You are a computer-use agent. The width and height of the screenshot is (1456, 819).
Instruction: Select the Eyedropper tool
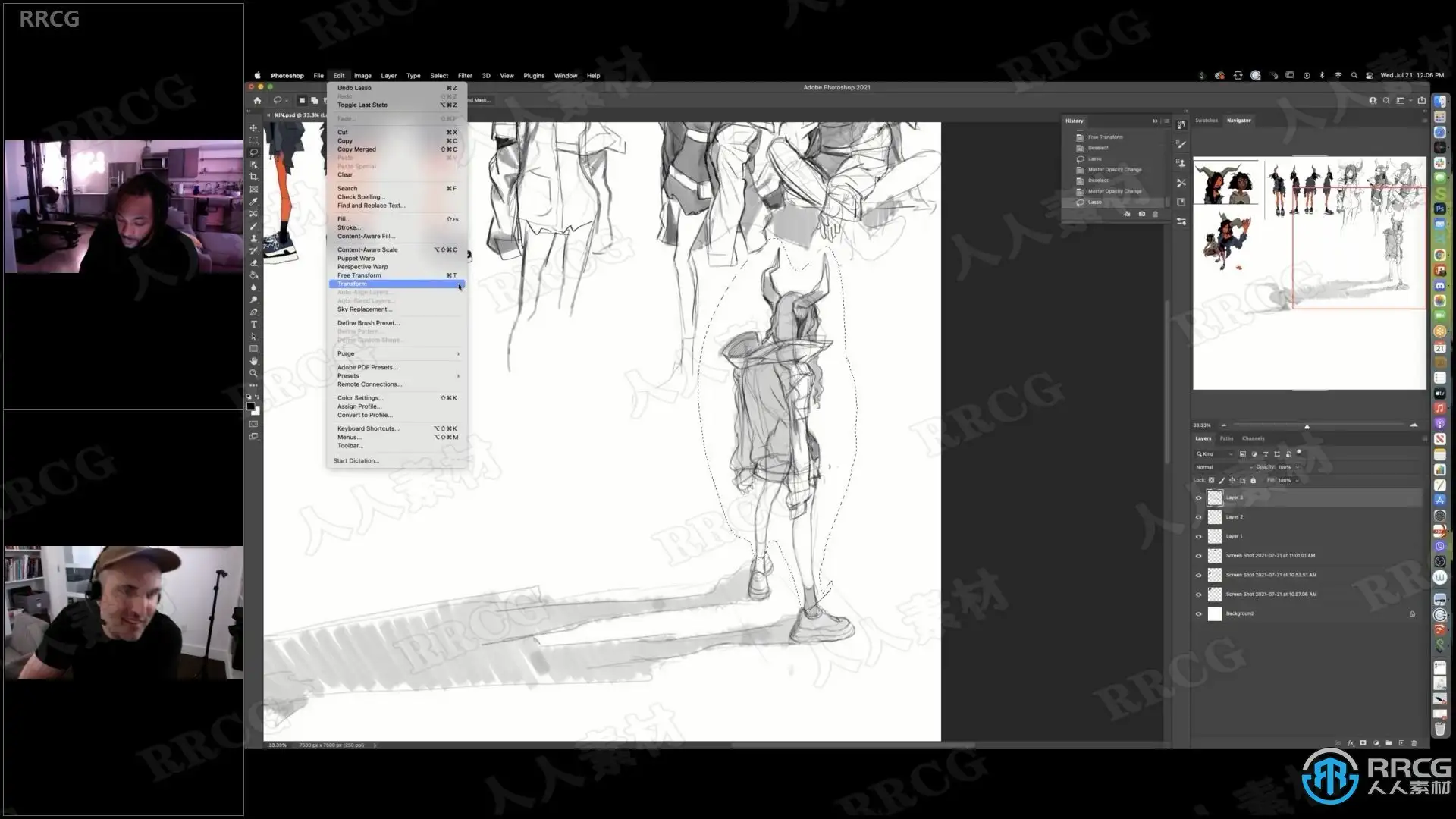coord(253,202)
